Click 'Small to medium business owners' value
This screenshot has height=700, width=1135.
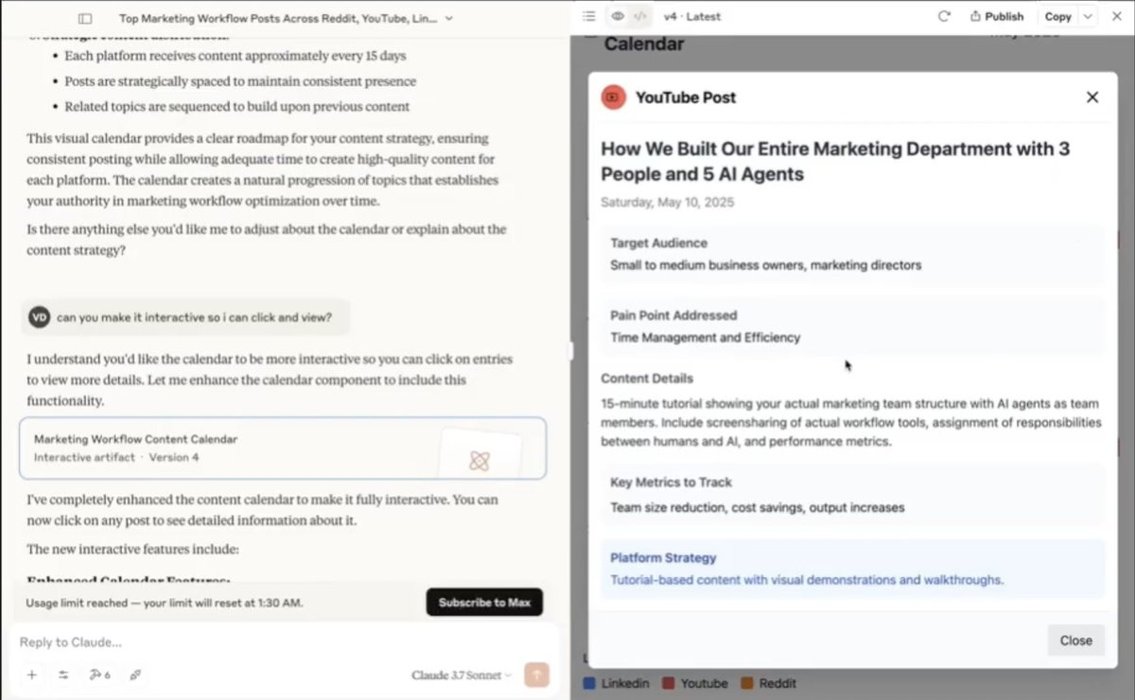(765, 265)
